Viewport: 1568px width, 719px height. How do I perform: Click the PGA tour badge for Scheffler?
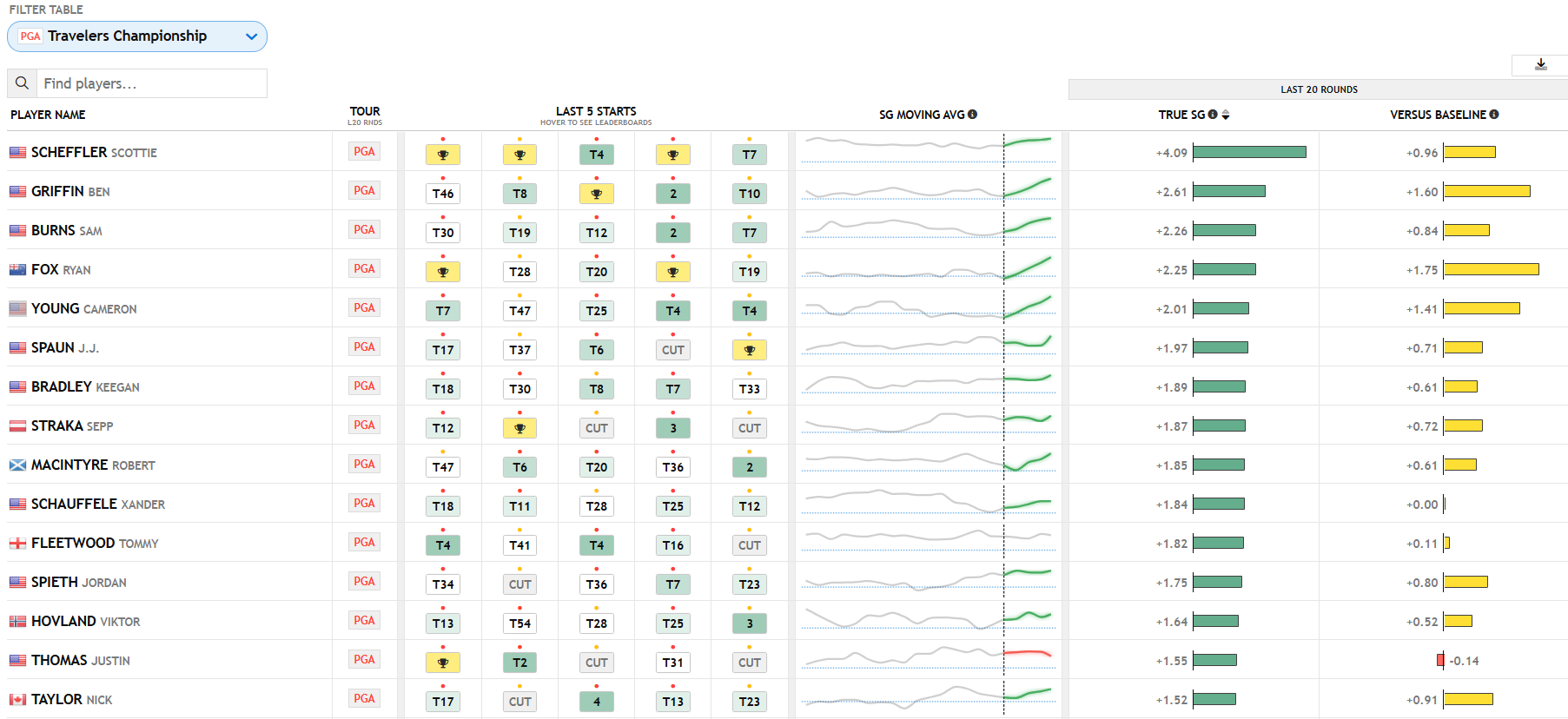pyautogui.click(x=364, y=152)
